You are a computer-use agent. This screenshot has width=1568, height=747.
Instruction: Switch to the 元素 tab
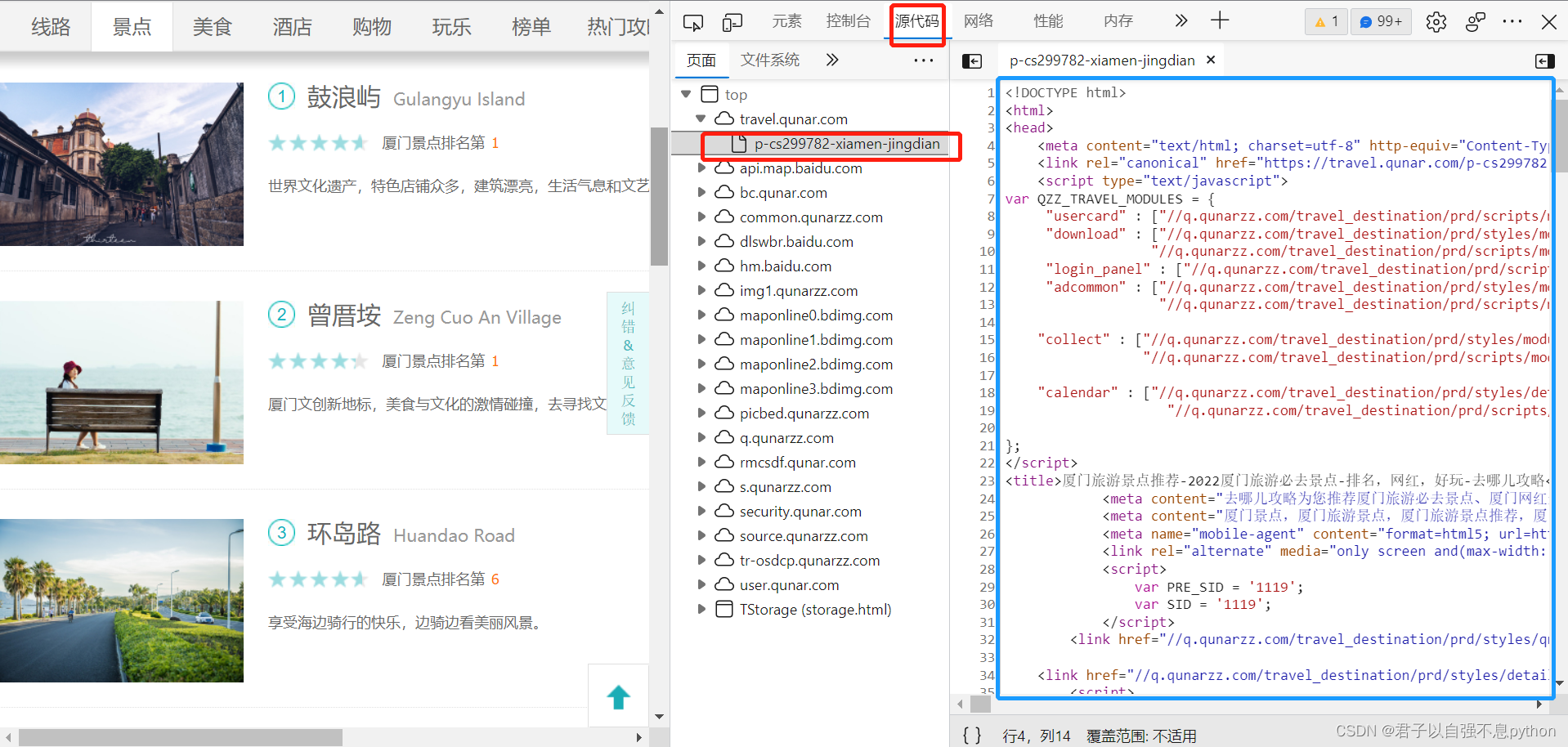pyautogui.click(x=786, y=21)
